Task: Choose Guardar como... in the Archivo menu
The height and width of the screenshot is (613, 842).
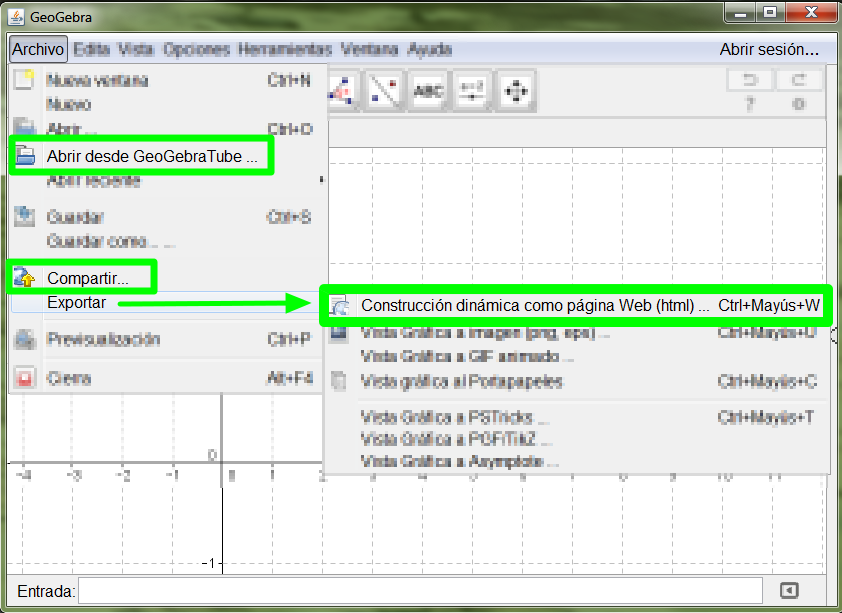Action: [x=168, y=241]
